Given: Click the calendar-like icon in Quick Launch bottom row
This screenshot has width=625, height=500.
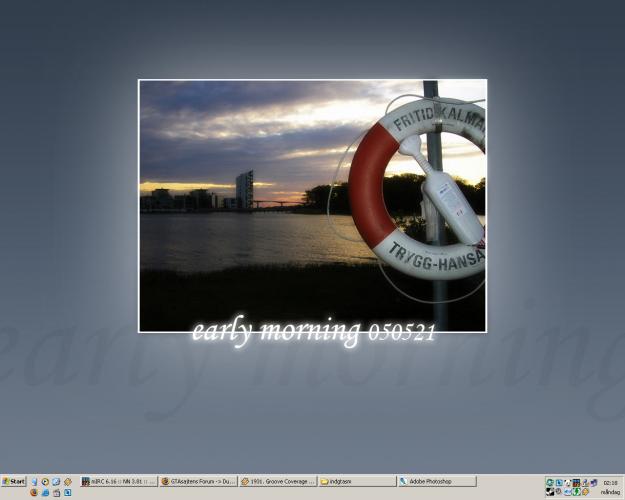Looking at the screenshot, I should point(56,492).
